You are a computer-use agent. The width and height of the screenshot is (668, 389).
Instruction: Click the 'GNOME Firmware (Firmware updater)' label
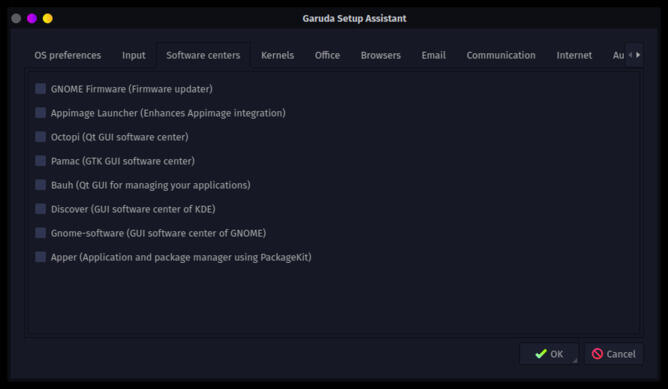point(132,89)
